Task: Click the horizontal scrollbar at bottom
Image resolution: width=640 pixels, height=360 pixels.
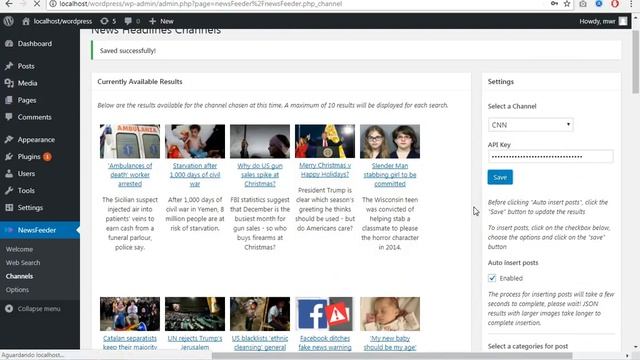Action: [x=392, y=356]
